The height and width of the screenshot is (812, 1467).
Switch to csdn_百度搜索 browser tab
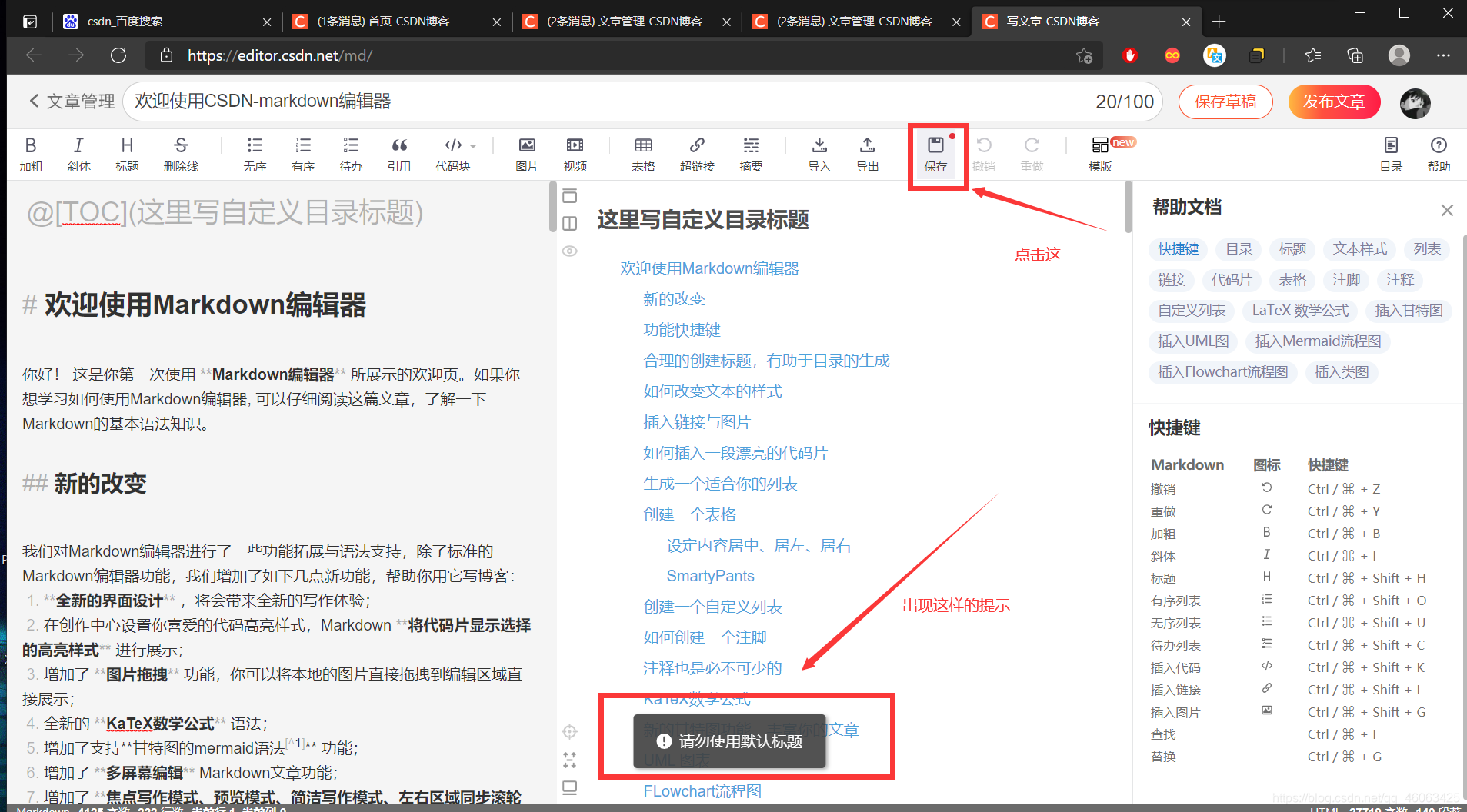168,22
